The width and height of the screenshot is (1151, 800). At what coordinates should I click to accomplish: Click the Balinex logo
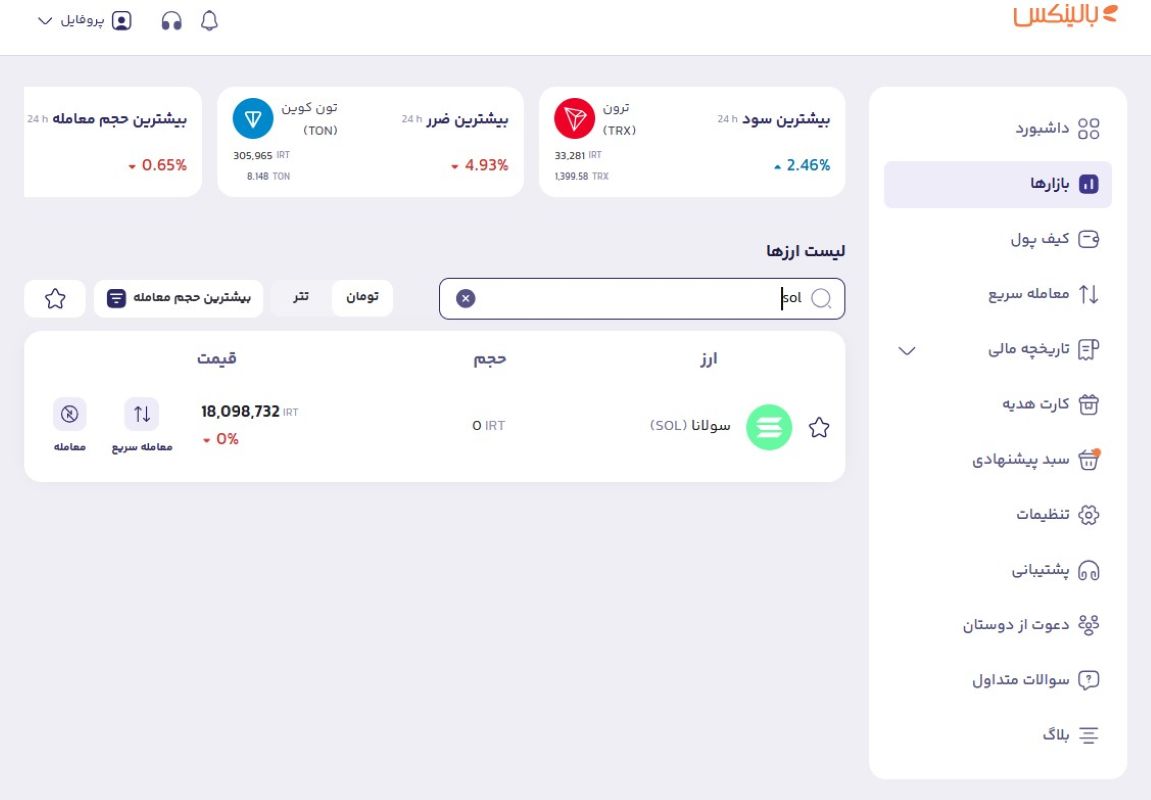(1065, 15)
